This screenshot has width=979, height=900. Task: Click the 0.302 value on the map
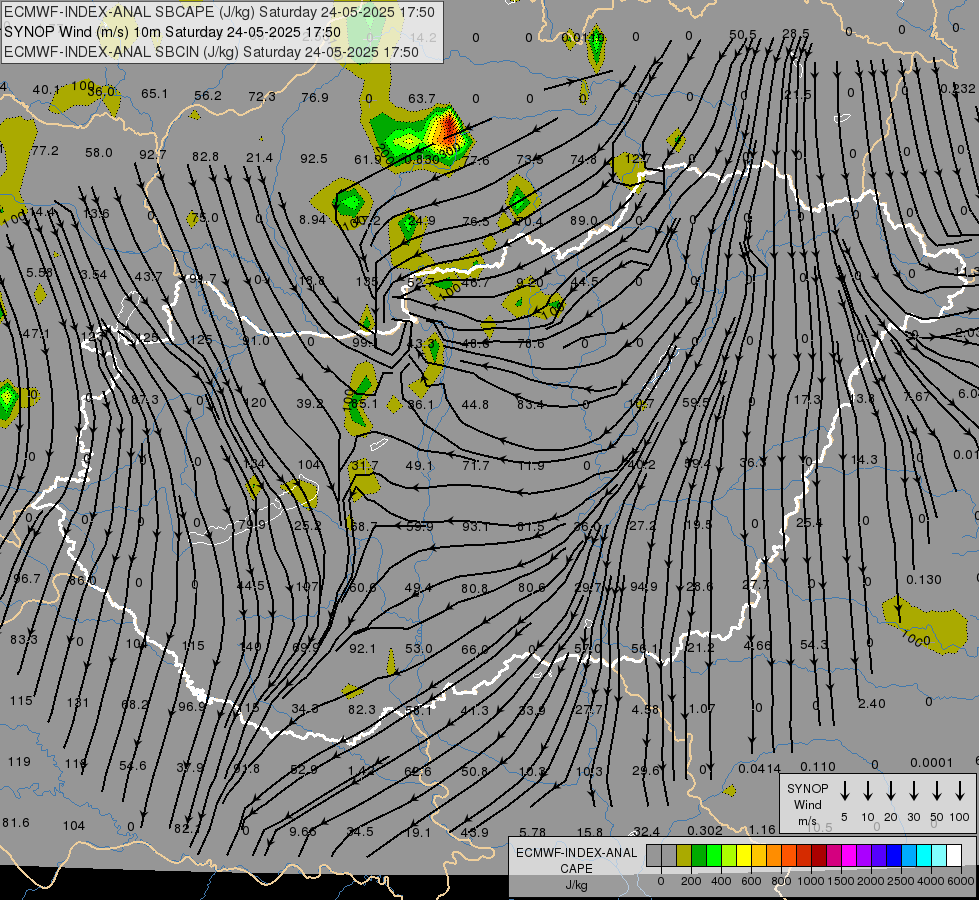click(705, 831)
